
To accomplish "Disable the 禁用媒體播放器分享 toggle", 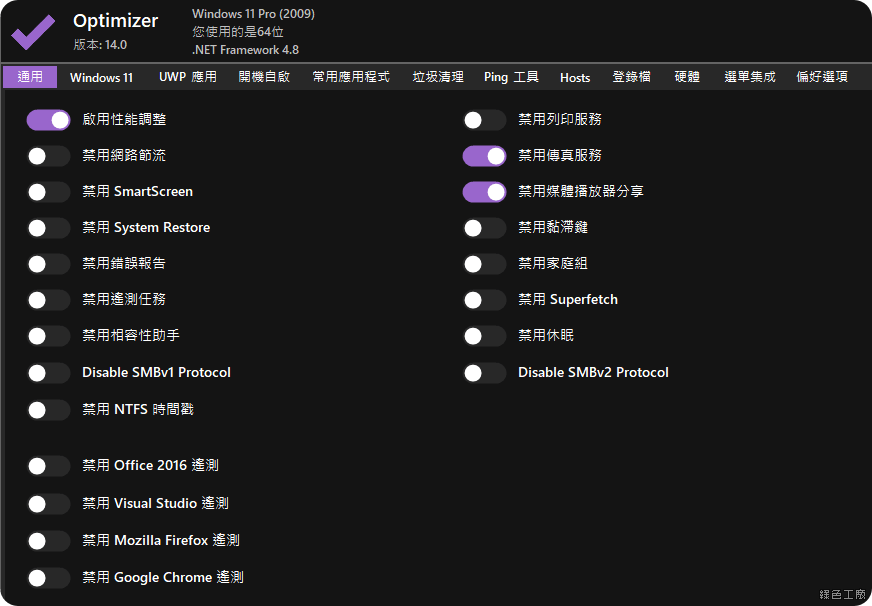I will (x=484, y=192).
